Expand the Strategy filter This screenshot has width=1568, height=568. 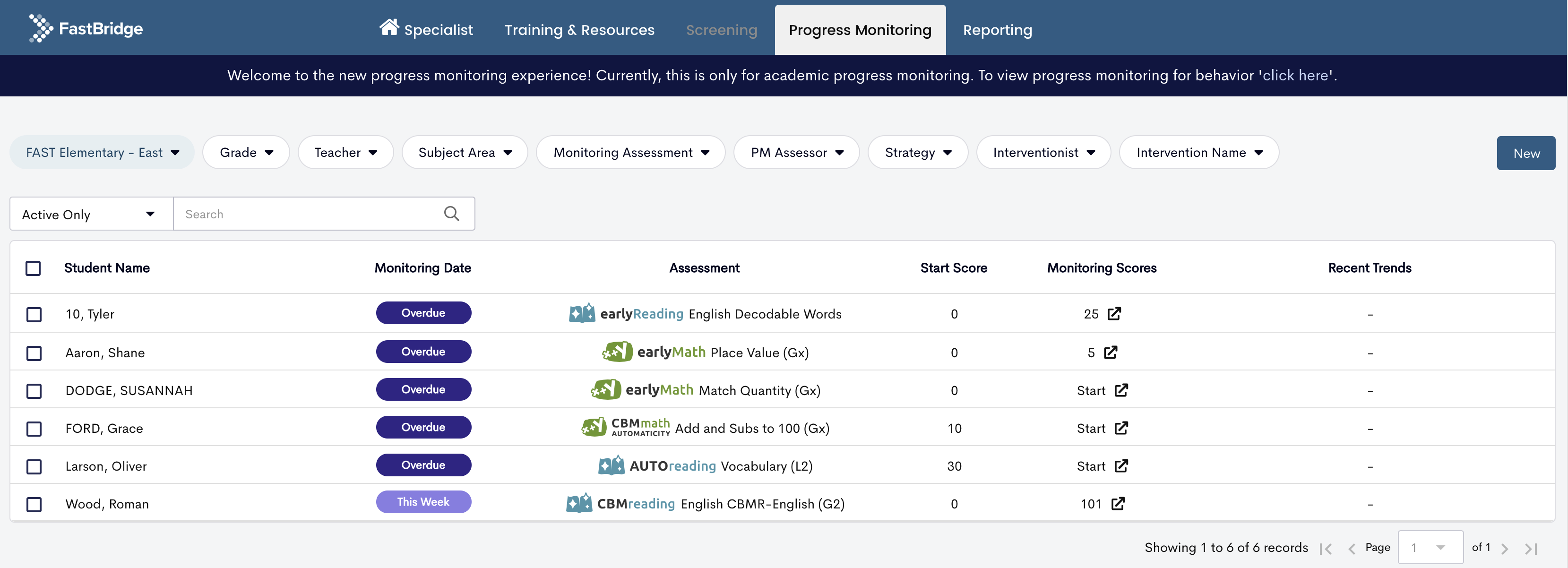click(918, 152)
